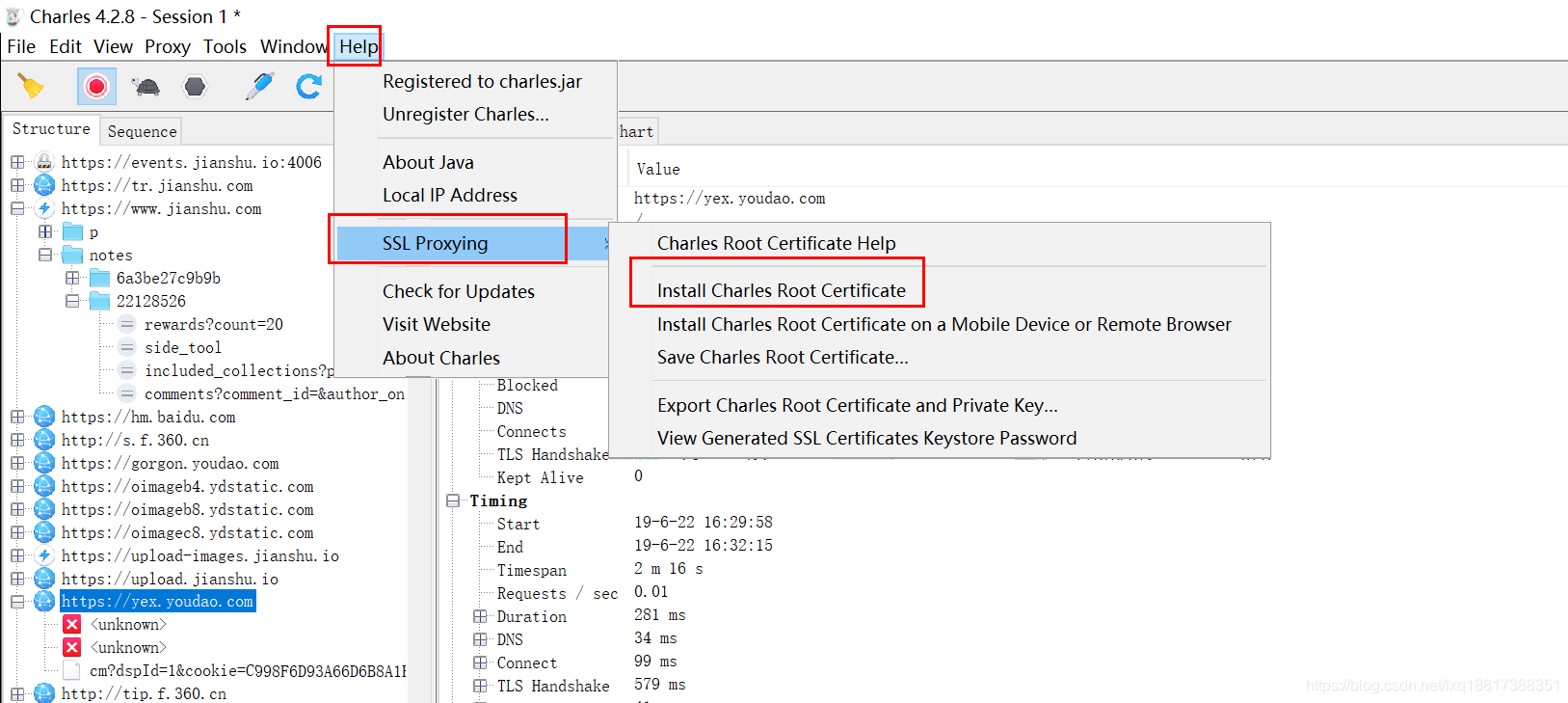Open the File menu
This screenshot has width=1568, height=703.
coord(21,46)
